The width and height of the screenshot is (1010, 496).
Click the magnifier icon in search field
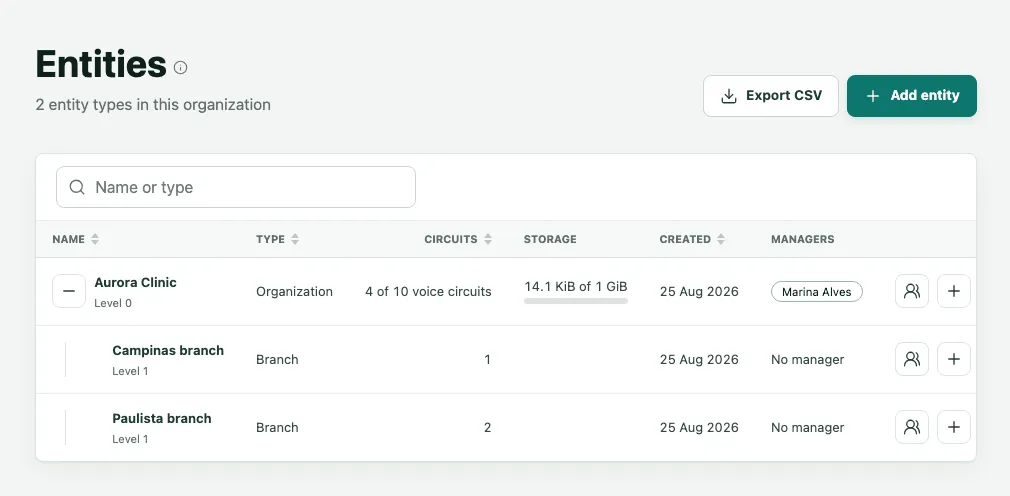[77, 187]
